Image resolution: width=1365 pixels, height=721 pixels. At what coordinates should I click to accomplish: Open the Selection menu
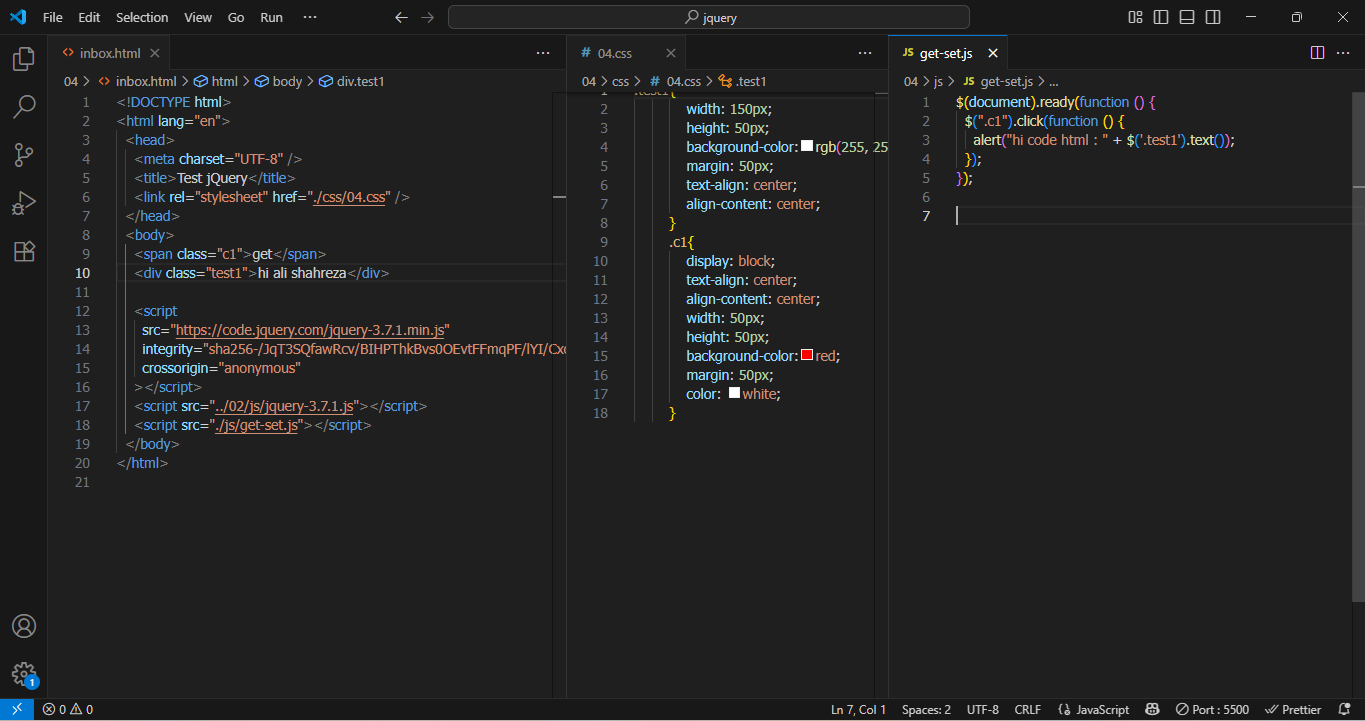[x=142, y=17]
